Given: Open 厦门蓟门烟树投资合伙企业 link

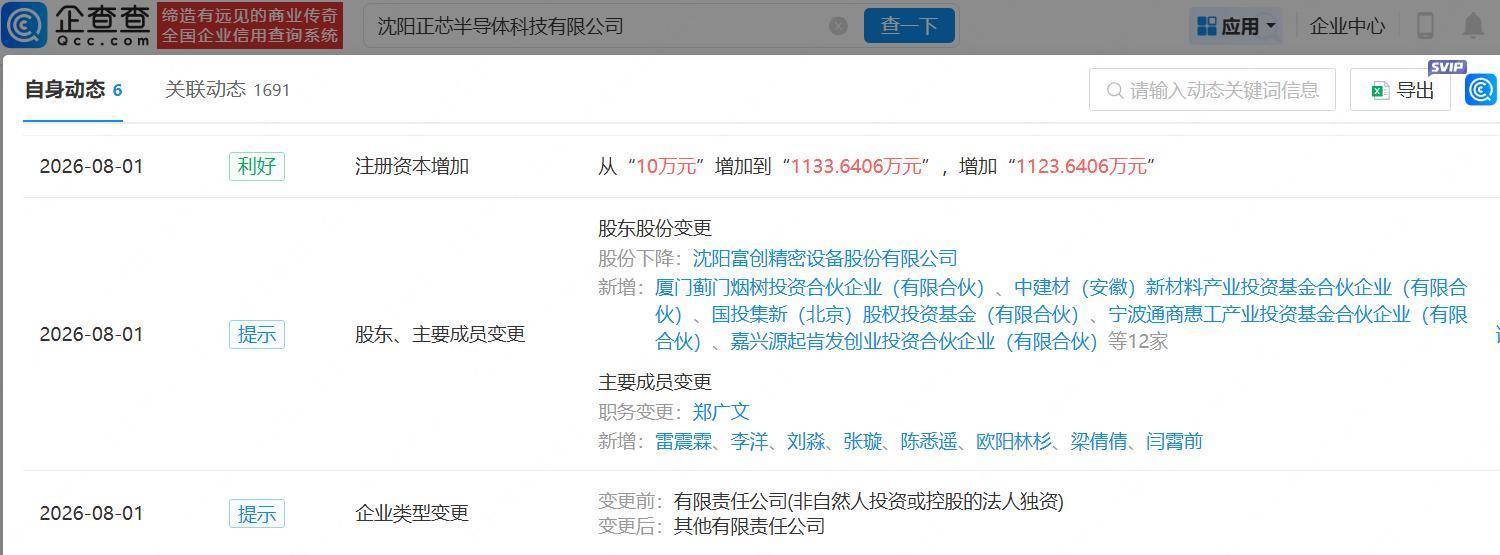Looking at the screenshot, I should (820, 288).
